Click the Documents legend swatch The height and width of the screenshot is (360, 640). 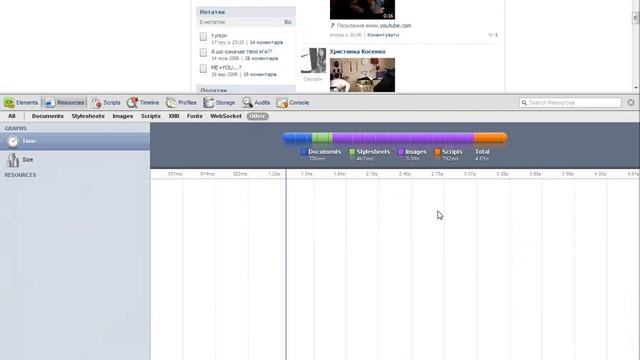tap(304, 152)
